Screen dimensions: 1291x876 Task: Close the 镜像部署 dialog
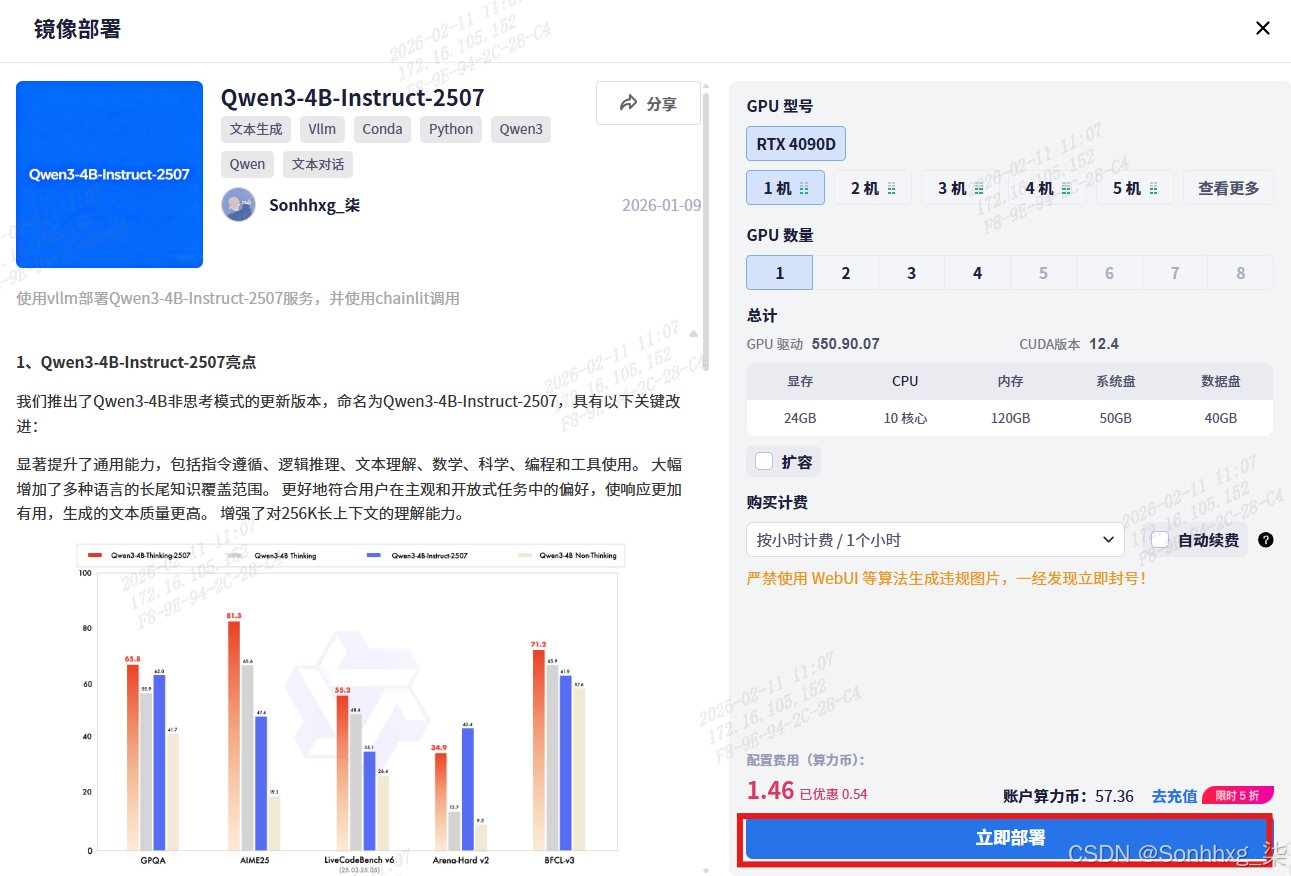(x=1263, y=28)
